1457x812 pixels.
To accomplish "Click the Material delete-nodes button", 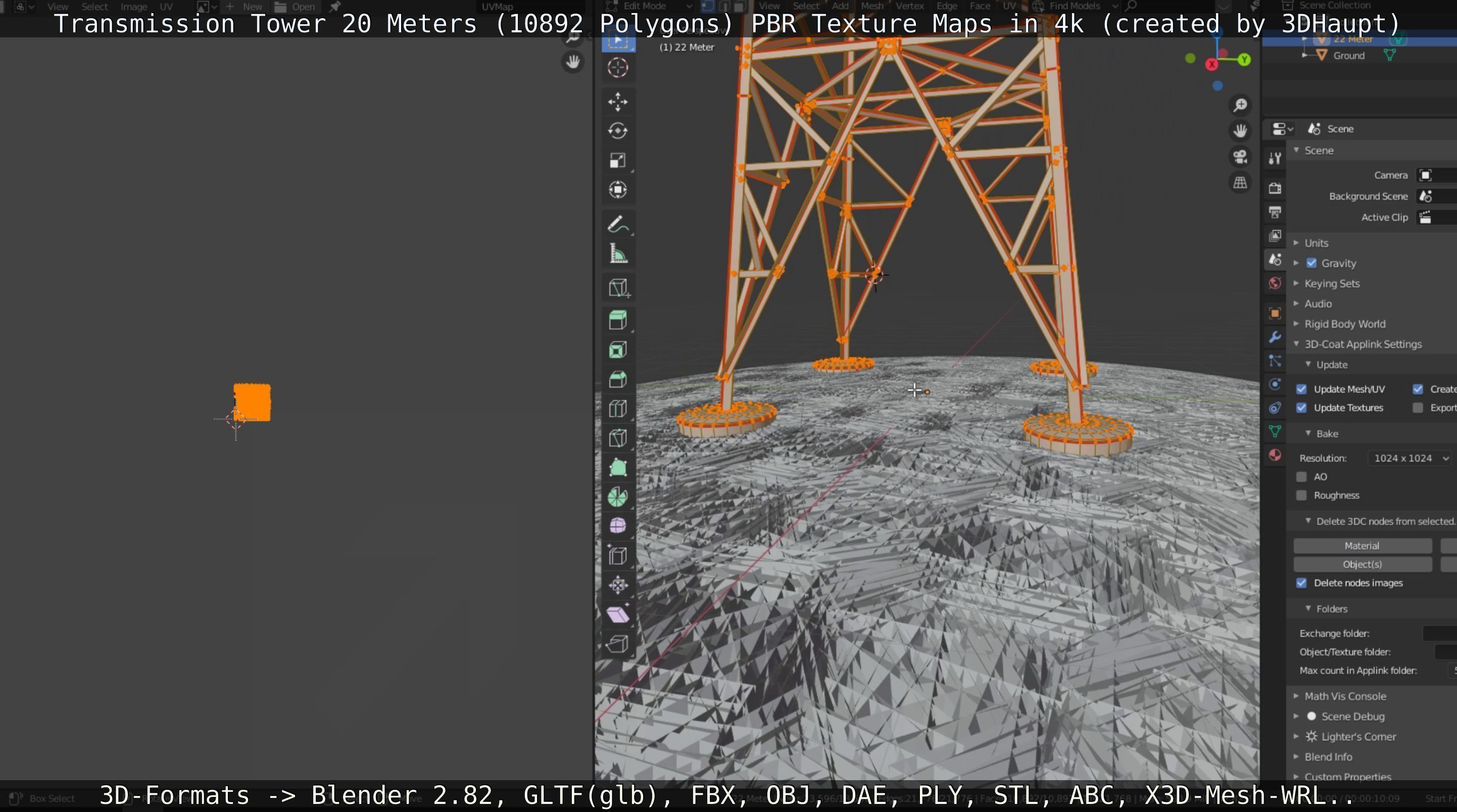I will 1362,546.
